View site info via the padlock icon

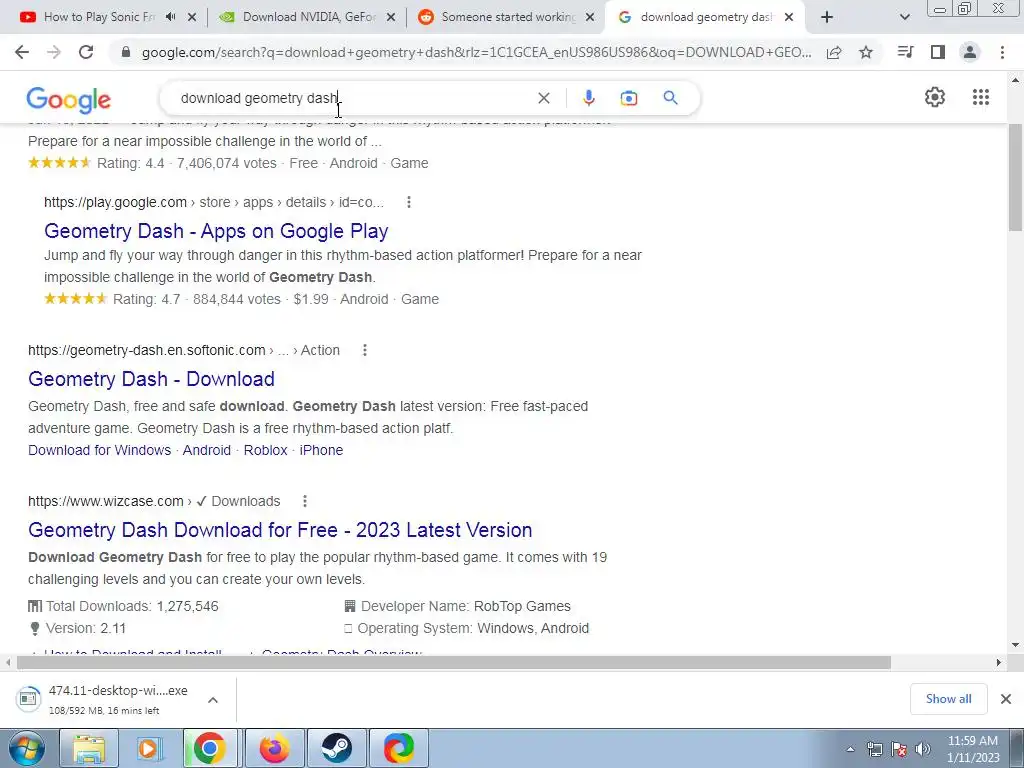click(126, 52)
